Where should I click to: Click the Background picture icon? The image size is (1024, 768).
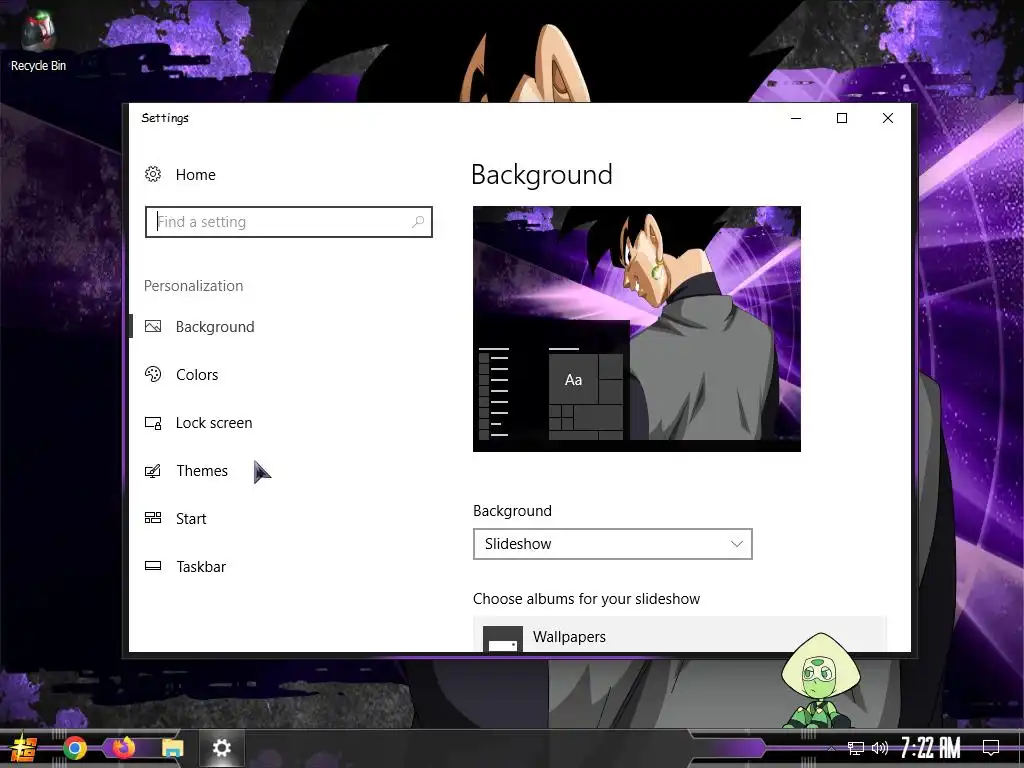point(153,327)
